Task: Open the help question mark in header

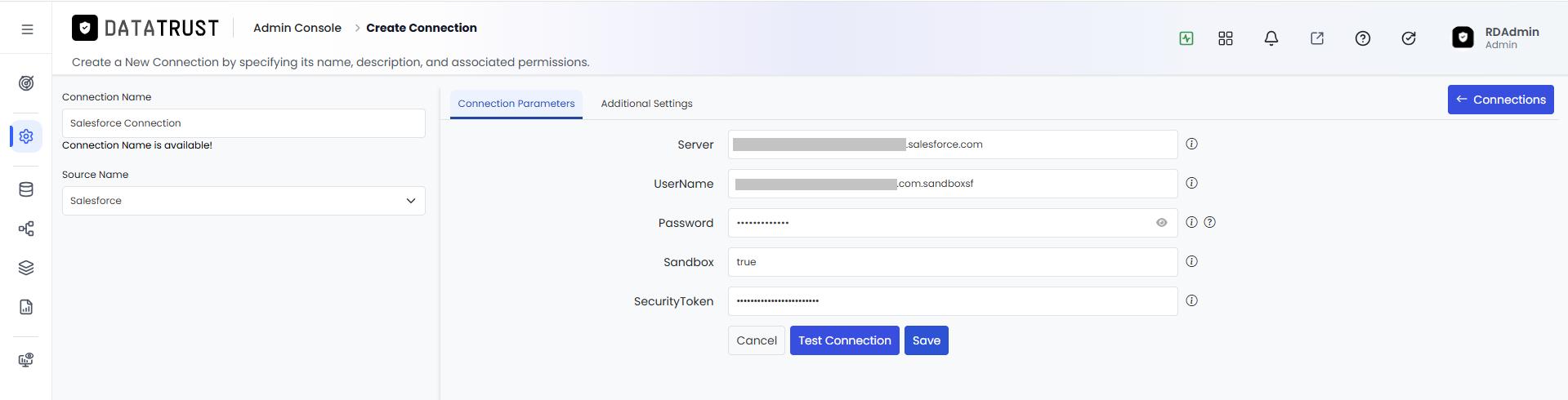Action: tap(1363, 38)
